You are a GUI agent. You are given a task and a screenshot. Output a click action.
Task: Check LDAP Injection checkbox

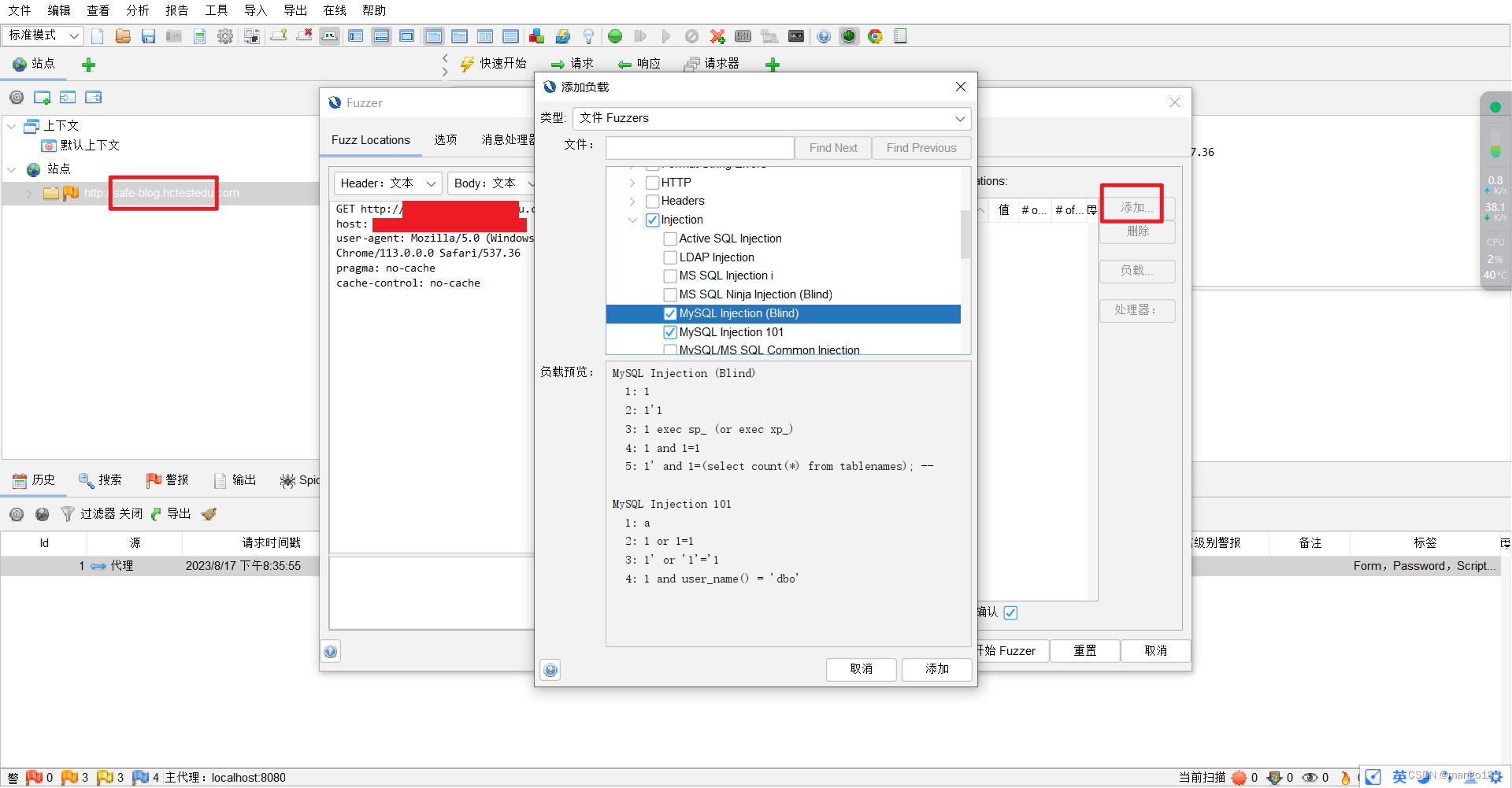(x=670, y=257)
